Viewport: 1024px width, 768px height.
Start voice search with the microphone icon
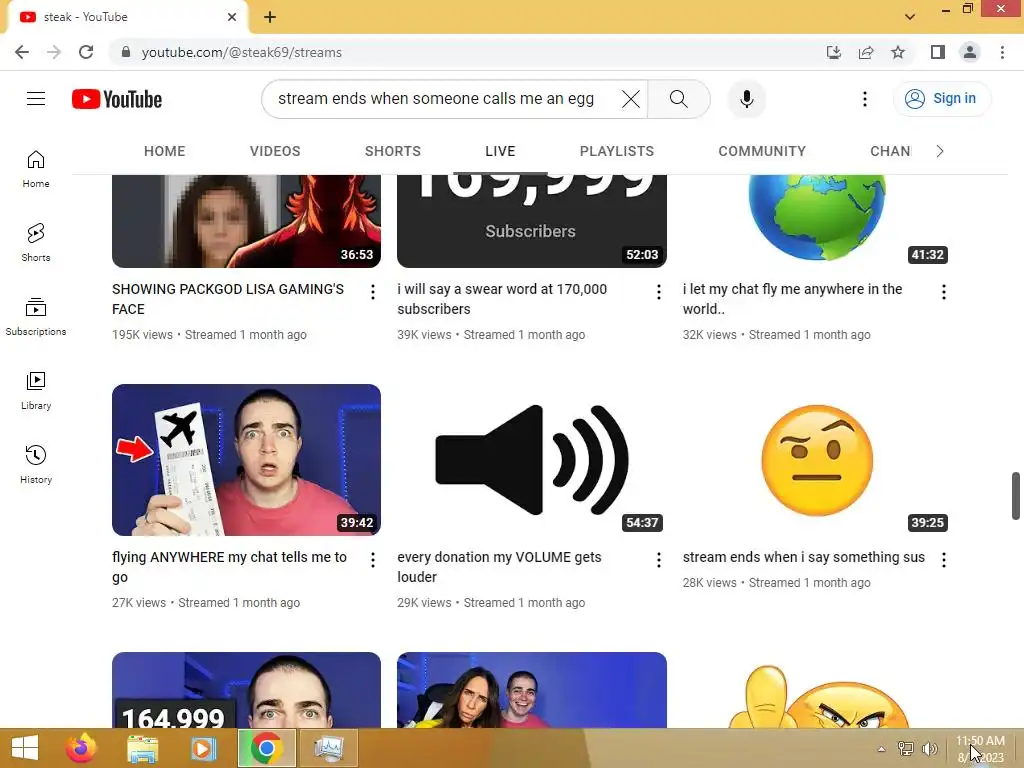coord(746,99)
